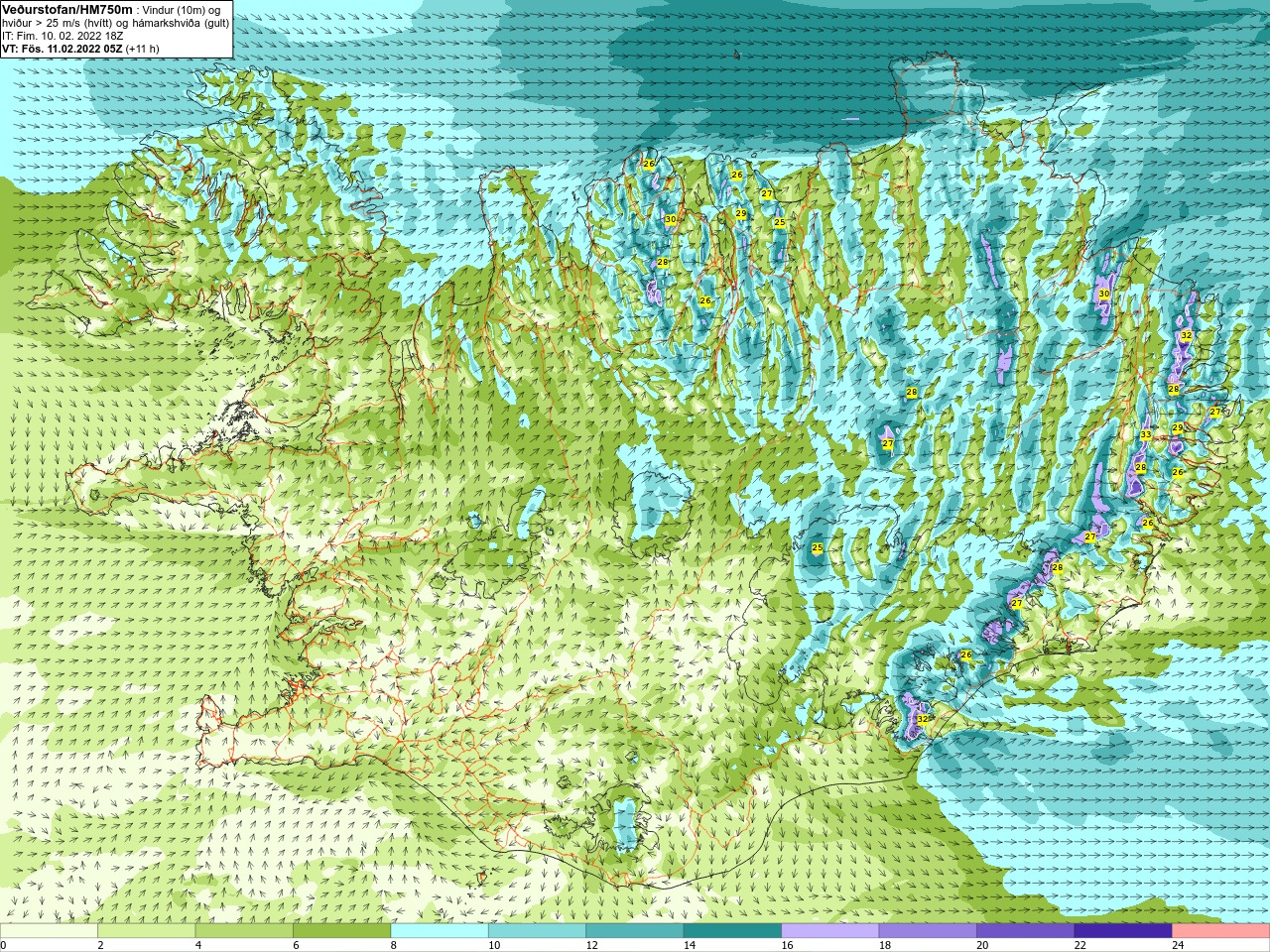This screenshot has height=952, width=1270.
Task: Click the legend tick label "8"
Action: point(394,945)
